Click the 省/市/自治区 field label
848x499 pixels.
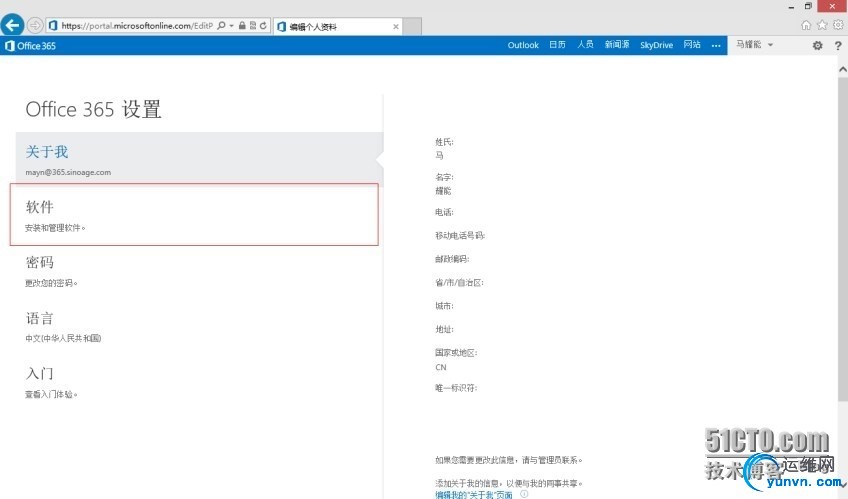coord(459,283)
